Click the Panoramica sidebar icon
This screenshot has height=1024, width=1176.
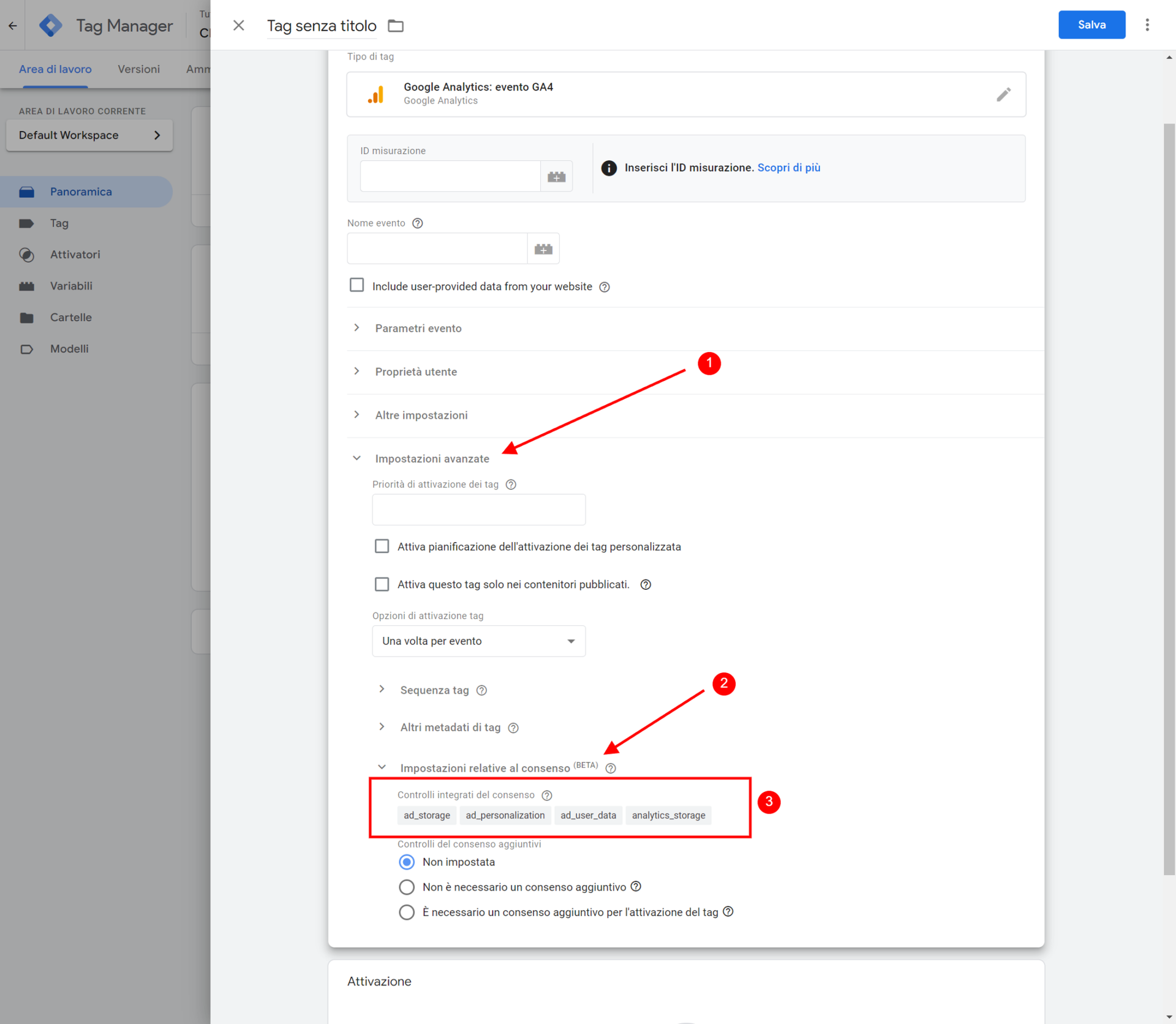click(x=26, y=192)
